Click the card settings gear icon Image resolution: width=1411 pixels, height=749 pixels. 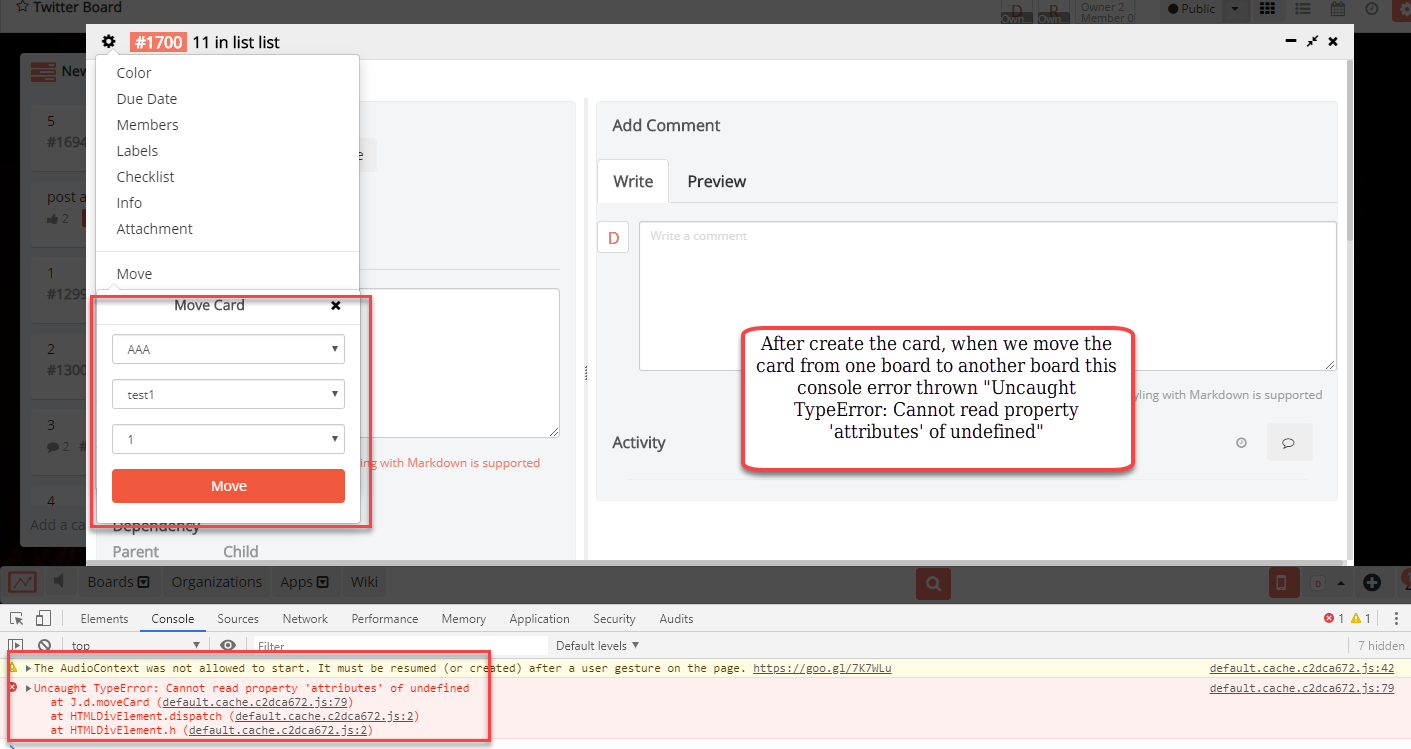[x=108, y=41]
